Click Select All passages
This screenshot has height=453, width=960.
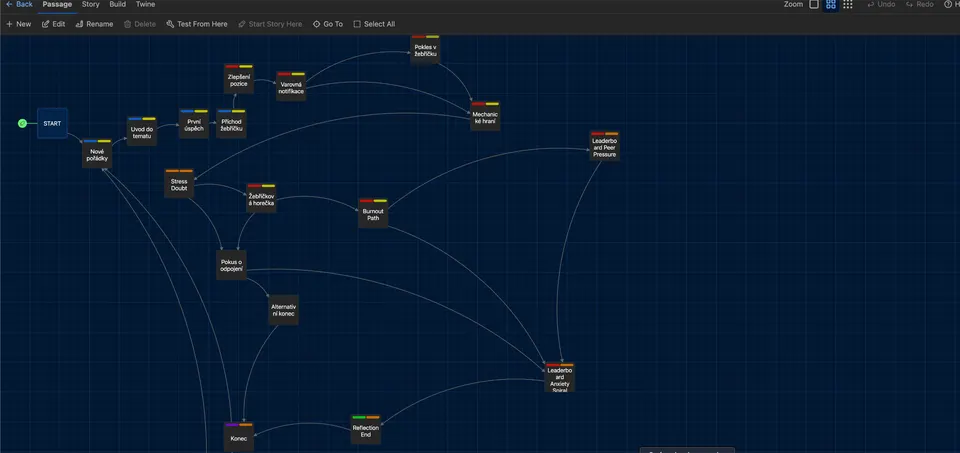[x=374, y=24]
